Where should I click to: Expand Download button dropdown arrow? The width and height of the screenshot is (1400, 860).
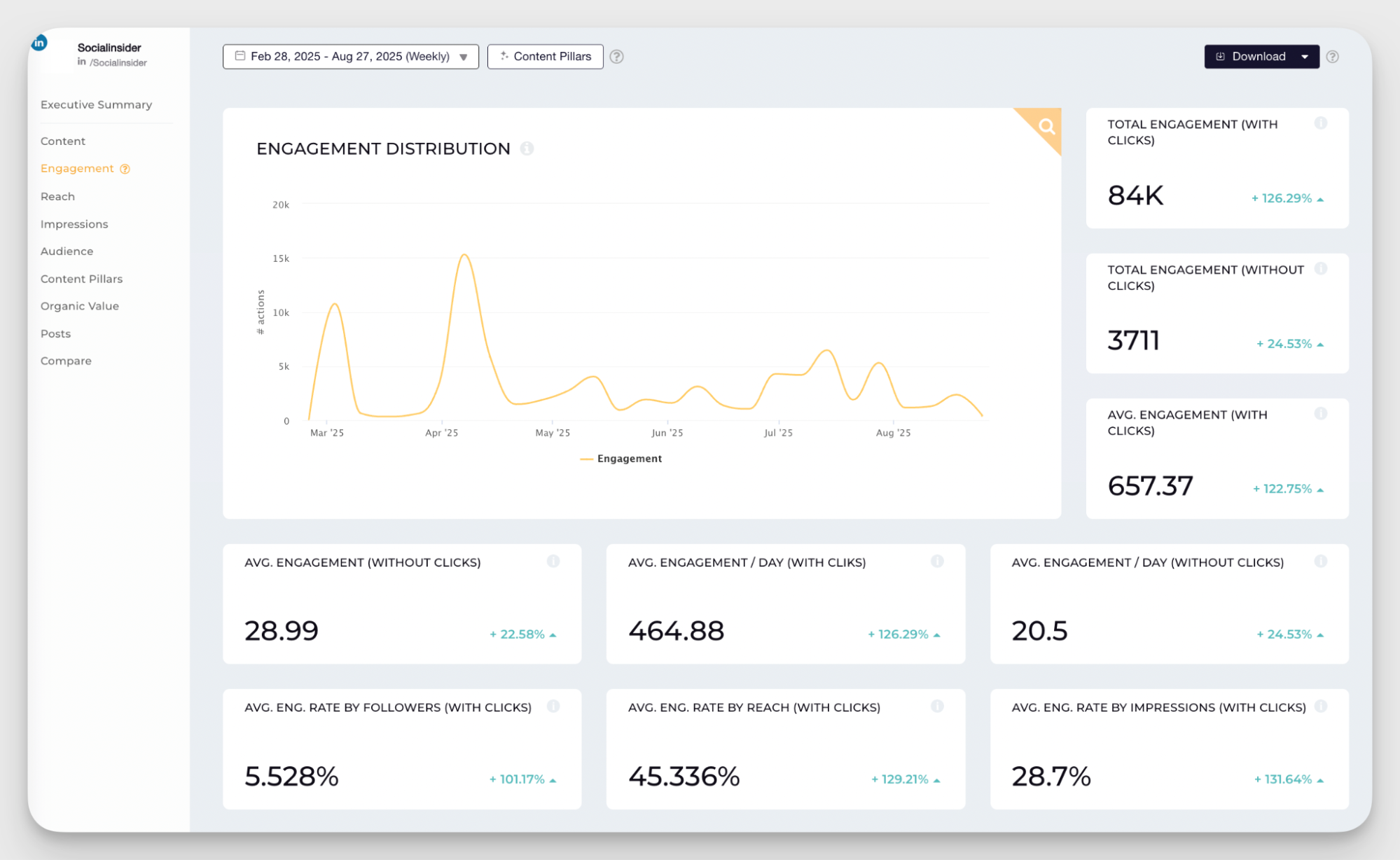point(1305,57)
